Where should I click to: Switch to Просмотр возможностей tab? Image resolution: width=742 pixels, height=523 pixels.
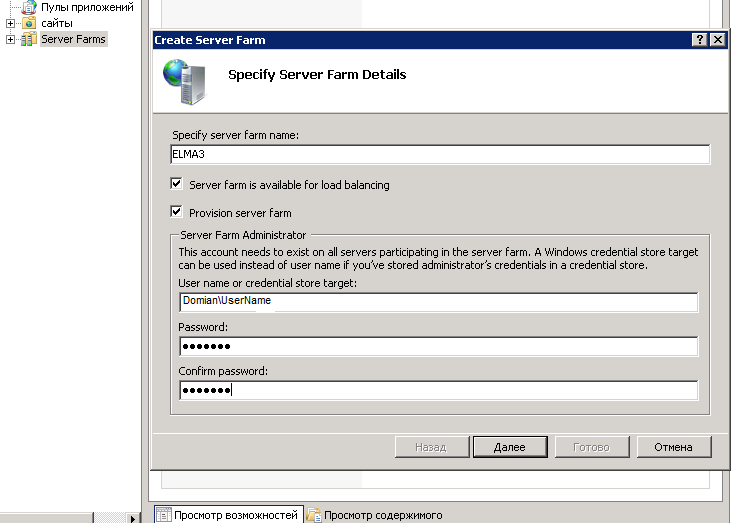pyautogui.click(x=235, y=515)
